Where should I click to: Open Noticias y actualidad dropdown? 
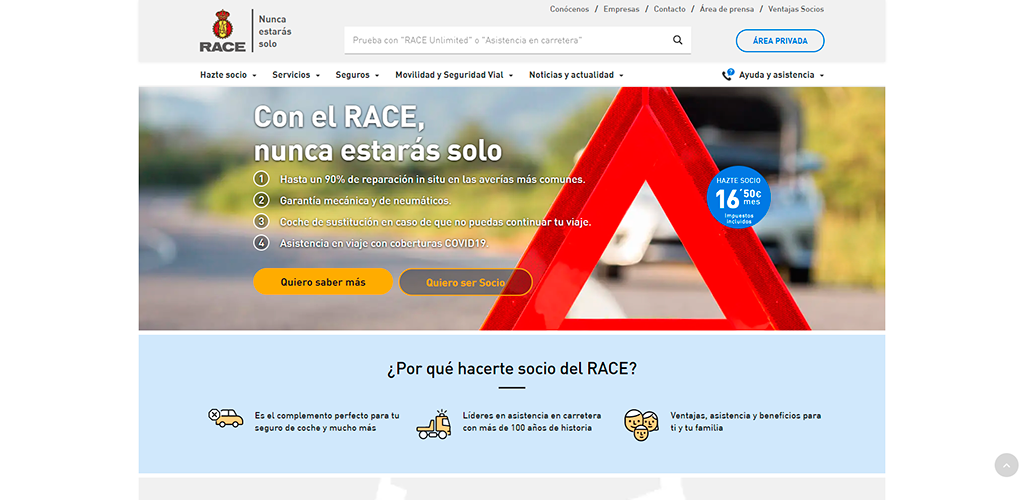pos(576,75)
